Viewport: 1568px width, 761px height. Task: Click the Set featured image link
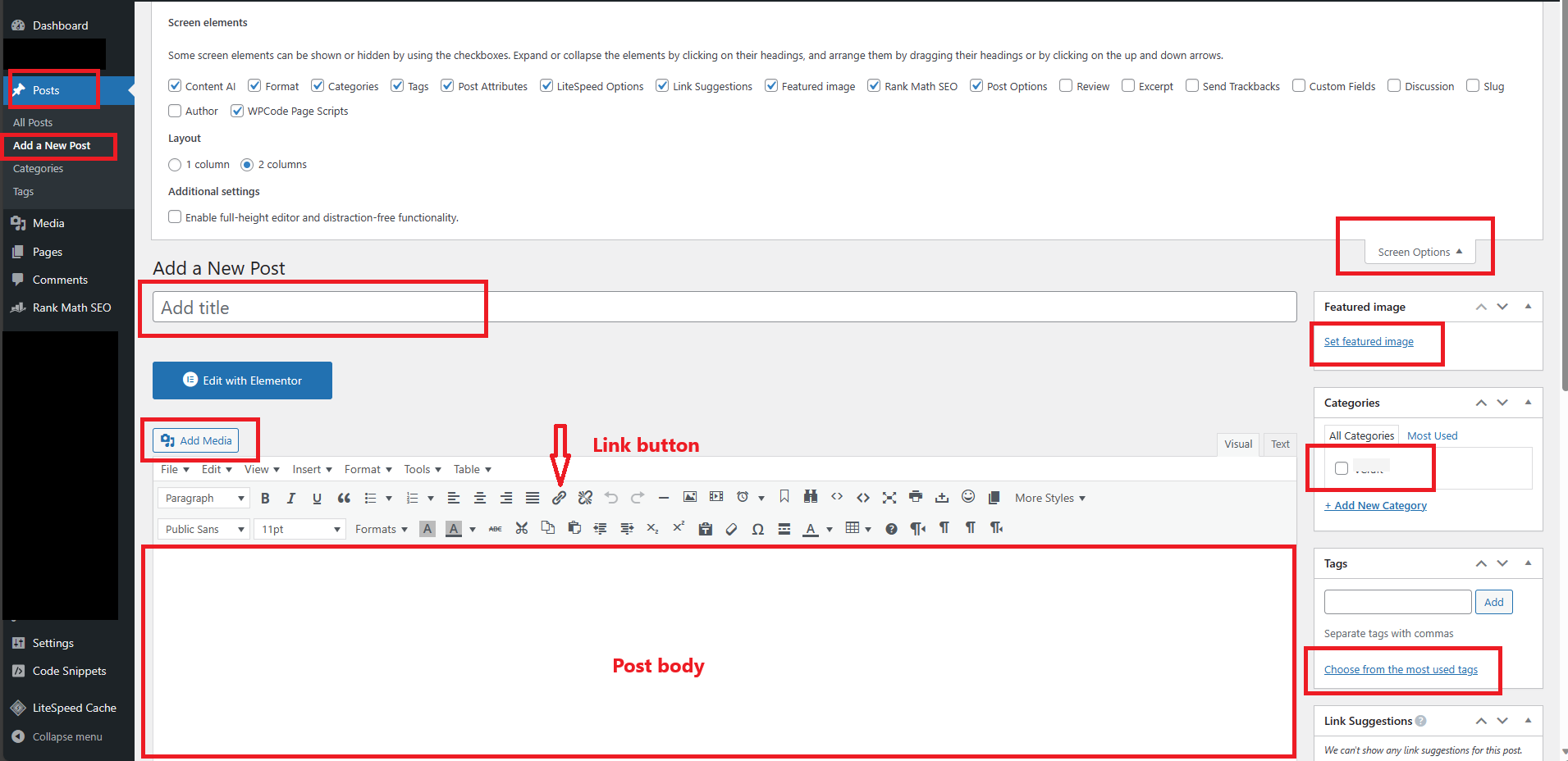[1368, 341]
